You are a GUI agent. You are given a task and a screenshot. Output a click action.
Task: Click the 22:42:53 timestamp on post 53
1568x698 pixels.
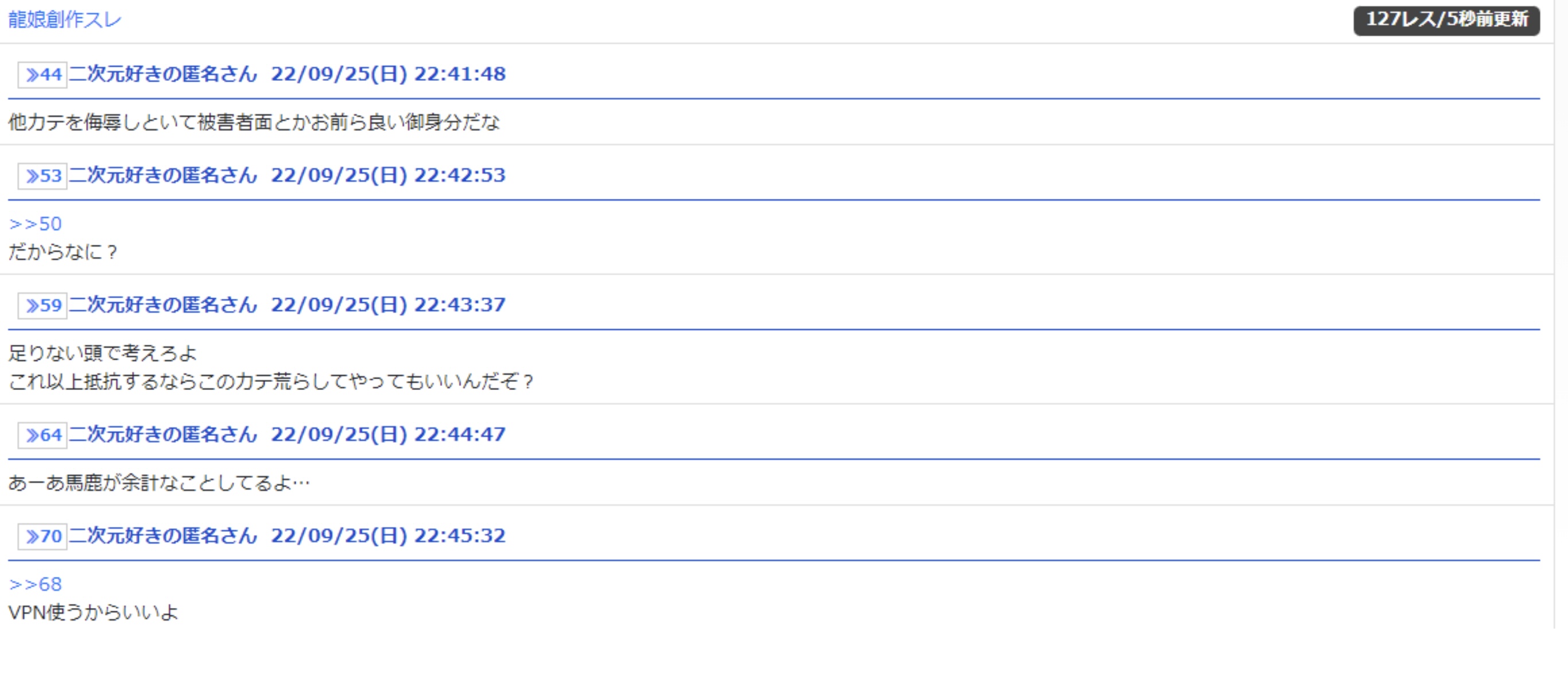tap(460, 176)
